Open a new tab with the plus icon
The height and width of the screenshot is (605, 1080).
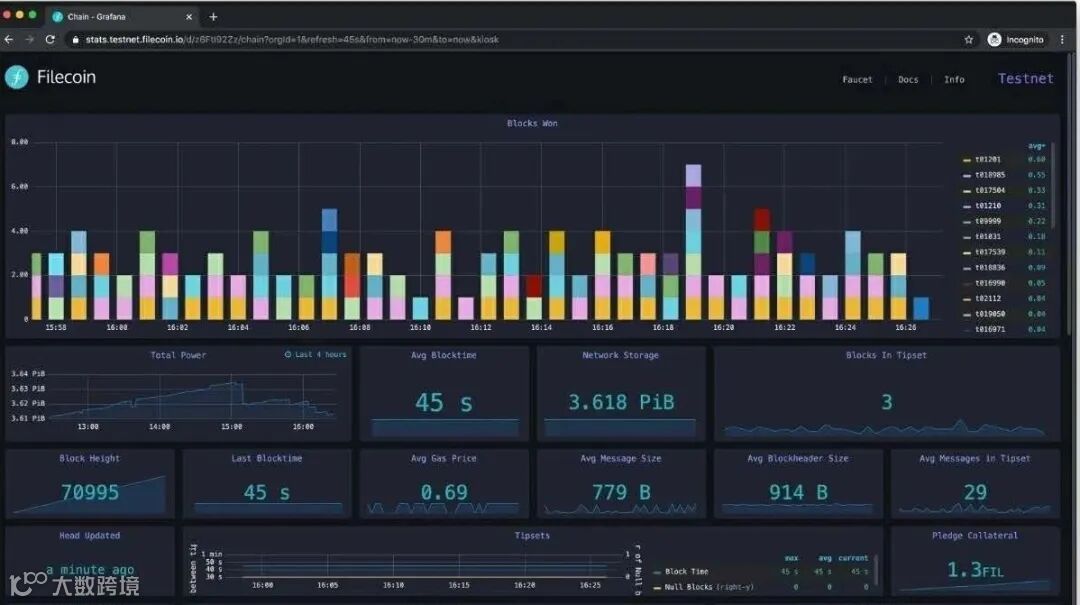213,17
